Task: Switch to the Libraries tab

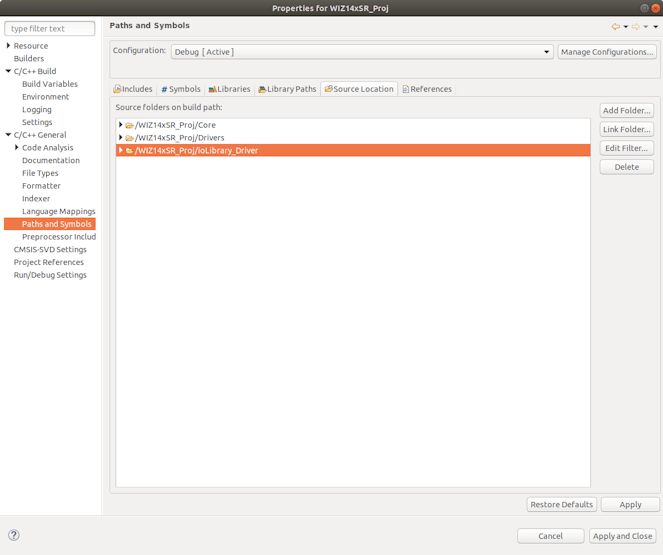Action: [229, 89]
